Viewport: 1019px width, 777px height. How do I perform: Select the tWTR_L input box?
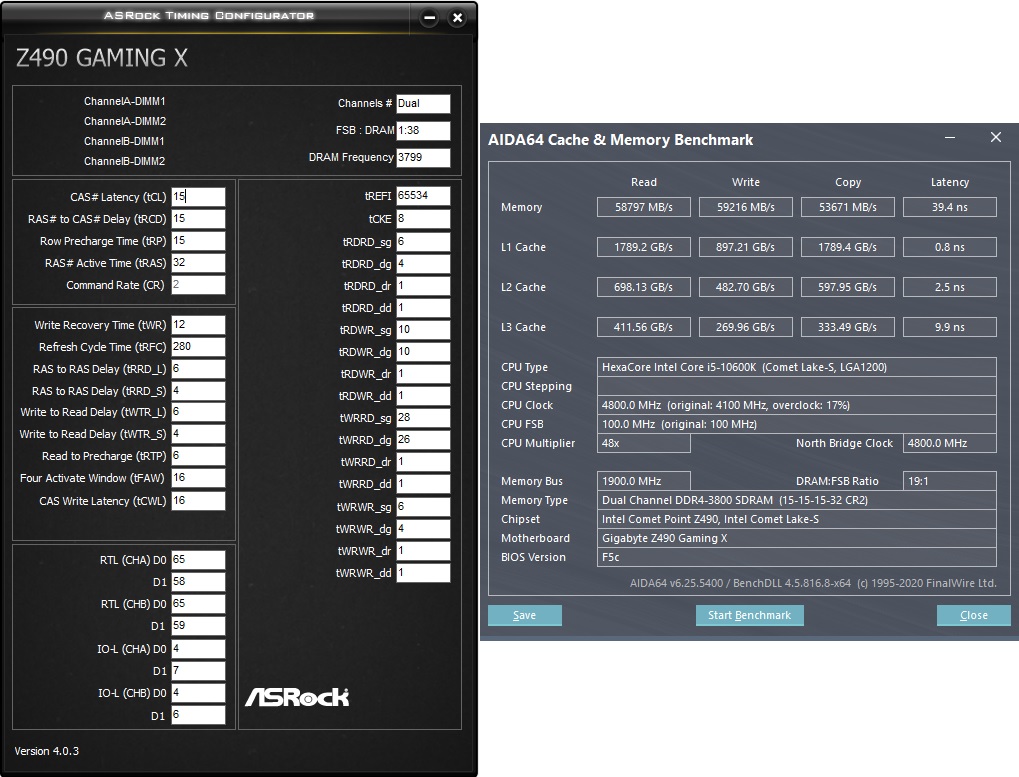[x=198, y=412]
